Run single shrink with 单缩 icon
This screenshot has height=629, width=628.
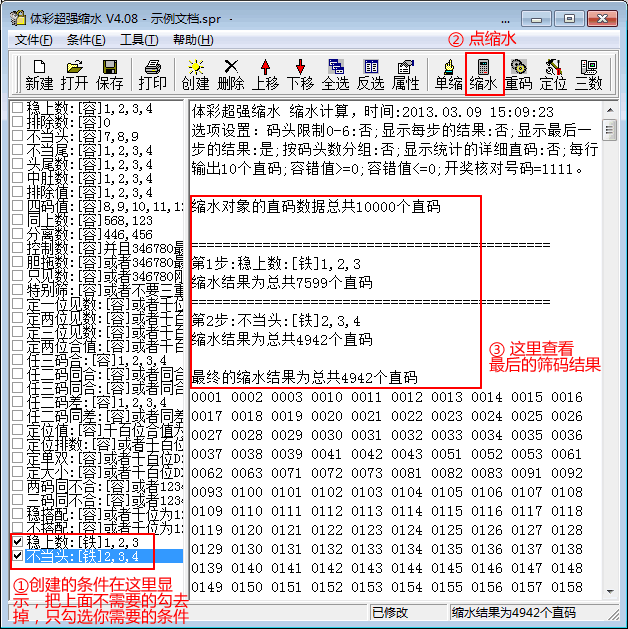click(449, 75)
